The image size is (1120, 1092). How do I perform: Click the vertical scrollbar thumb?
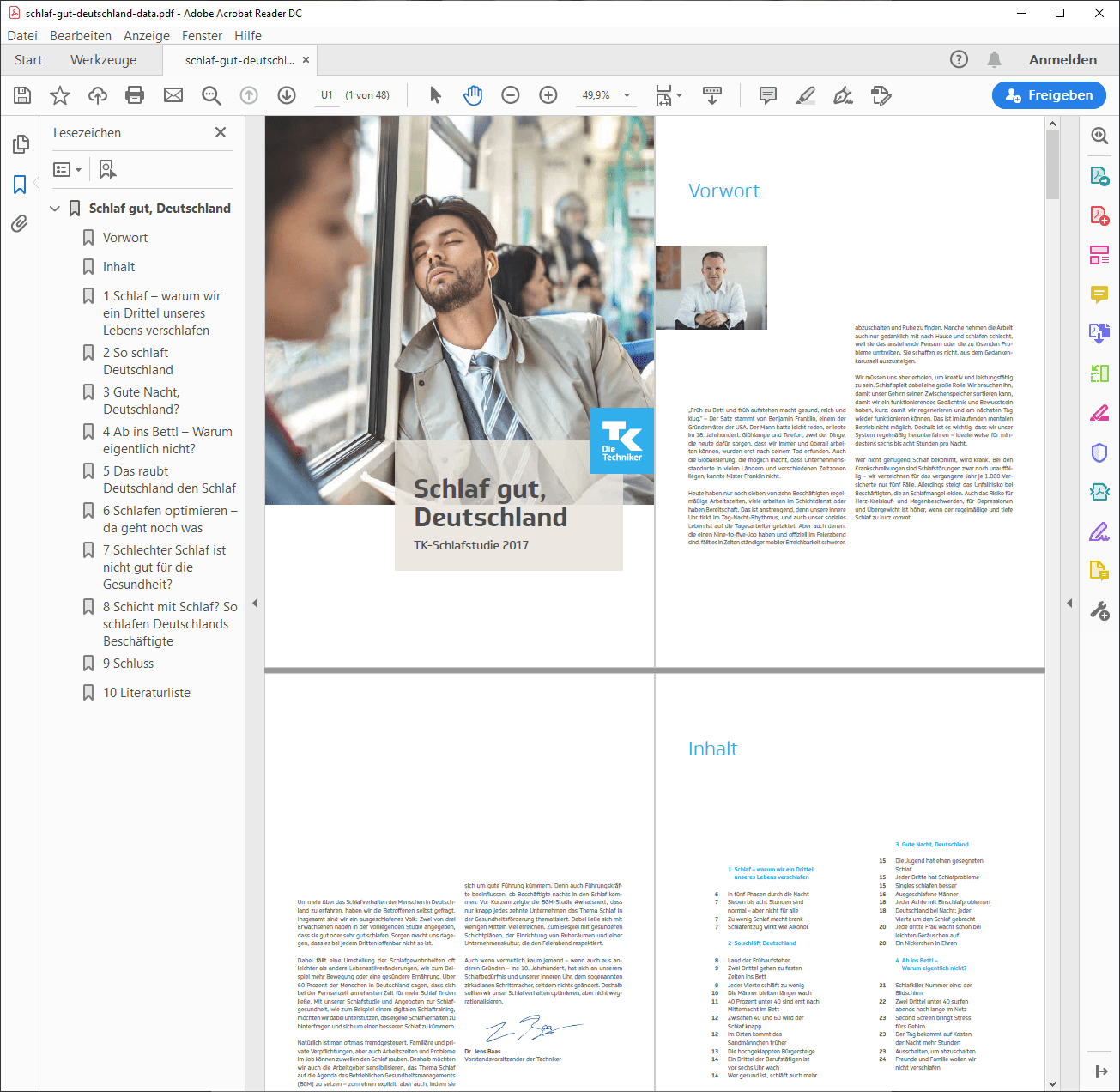(1053, 165)
